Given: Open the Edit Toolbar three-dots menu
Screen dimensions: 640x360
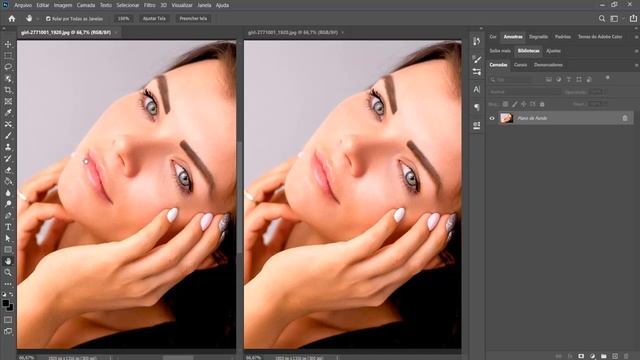Looking at the screenshot, I should click(8, 284).
